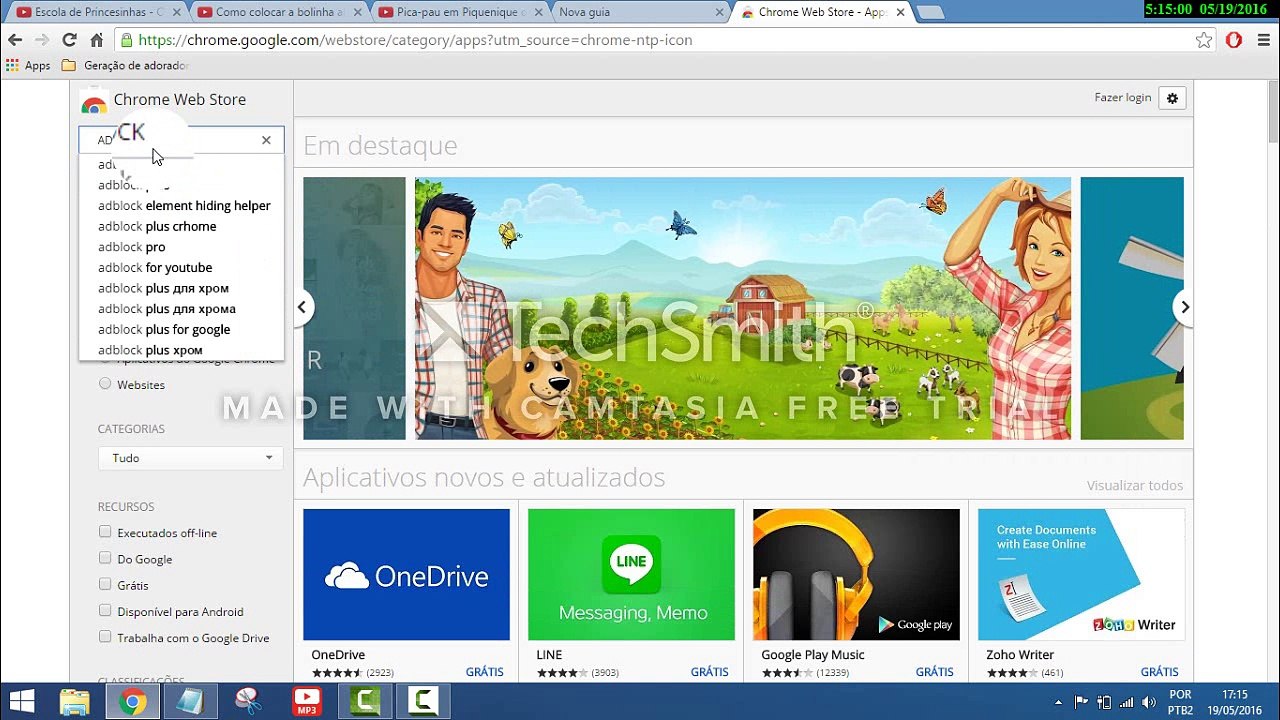Open the volume control in system tray

[1149, 702]
